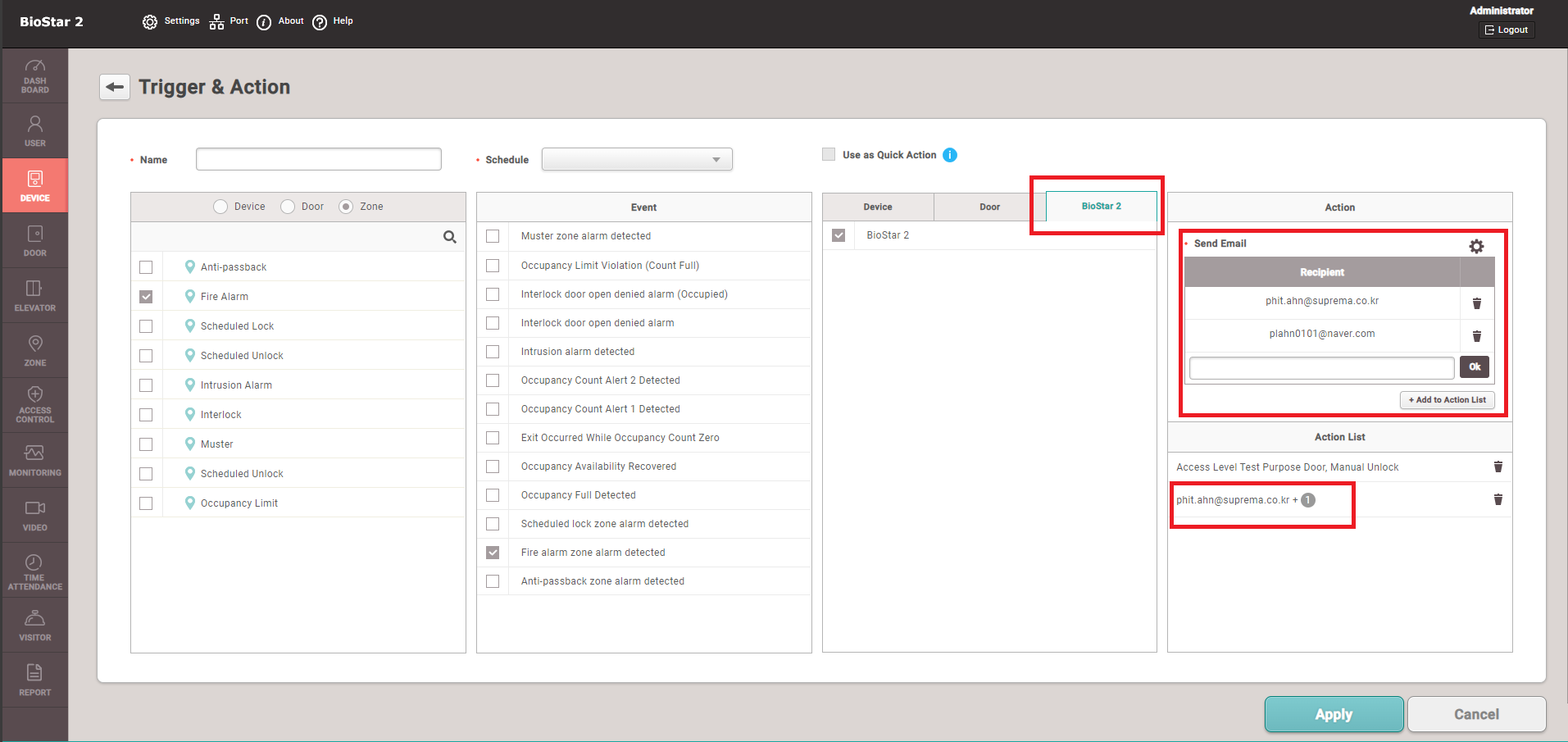This screenshot has height=742, width=1568.
Task: Open Settings from the top bar
Action: [x=171, y=21]
